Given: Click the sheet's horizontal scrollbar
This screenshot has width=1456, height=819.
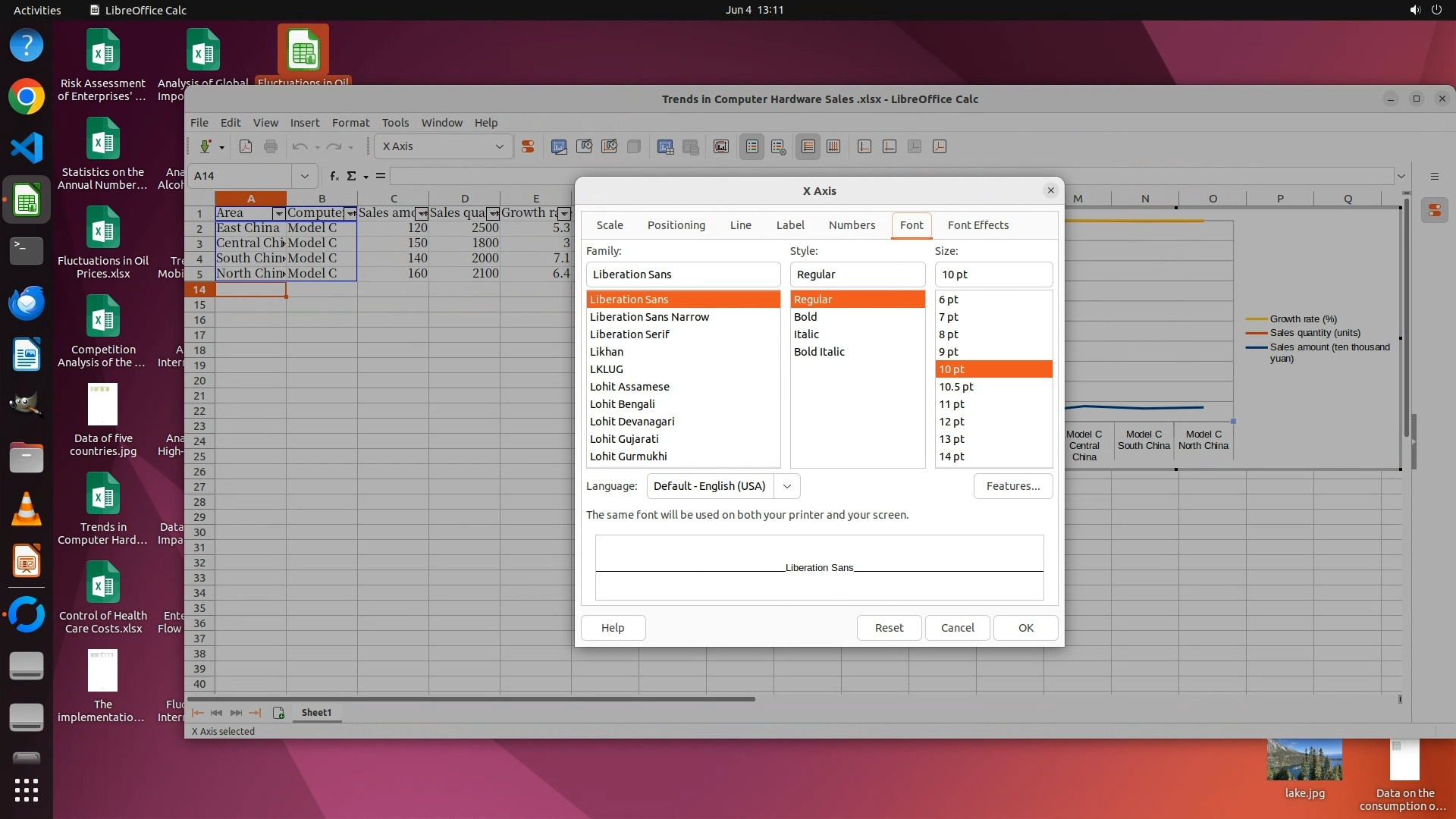Looking at the screenshot, I should (470, 698).
